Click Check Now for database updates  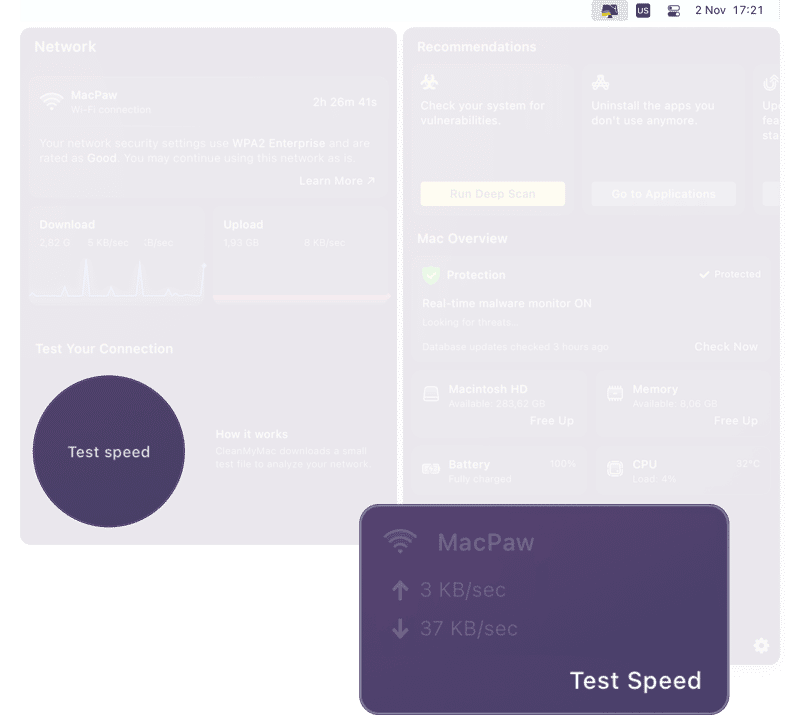point(726,347)
